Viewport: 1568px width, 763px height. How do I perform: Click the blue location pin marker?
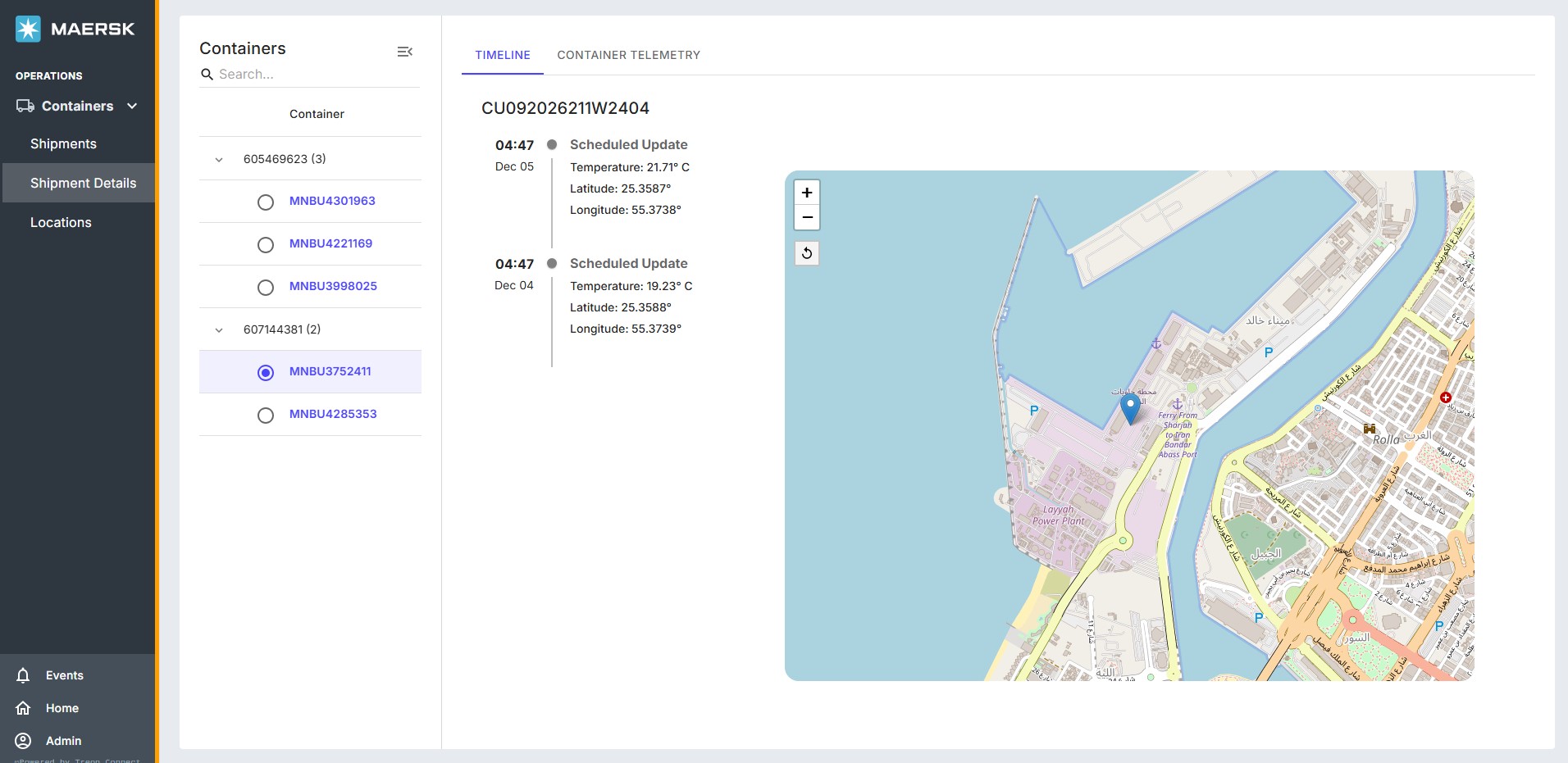(x=1130, y=408)
